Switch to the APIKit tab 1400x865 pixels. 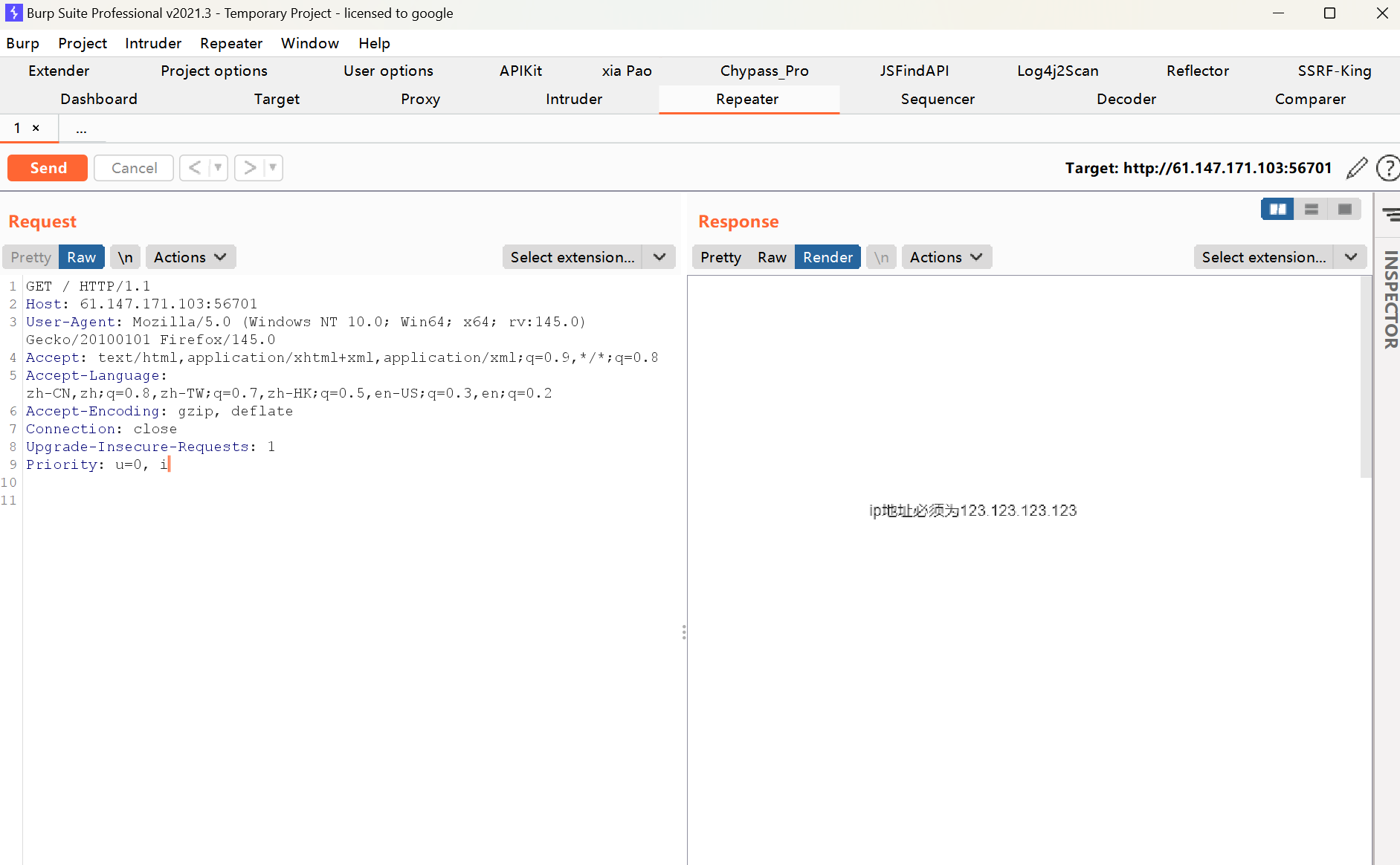[x=520, y=71]
